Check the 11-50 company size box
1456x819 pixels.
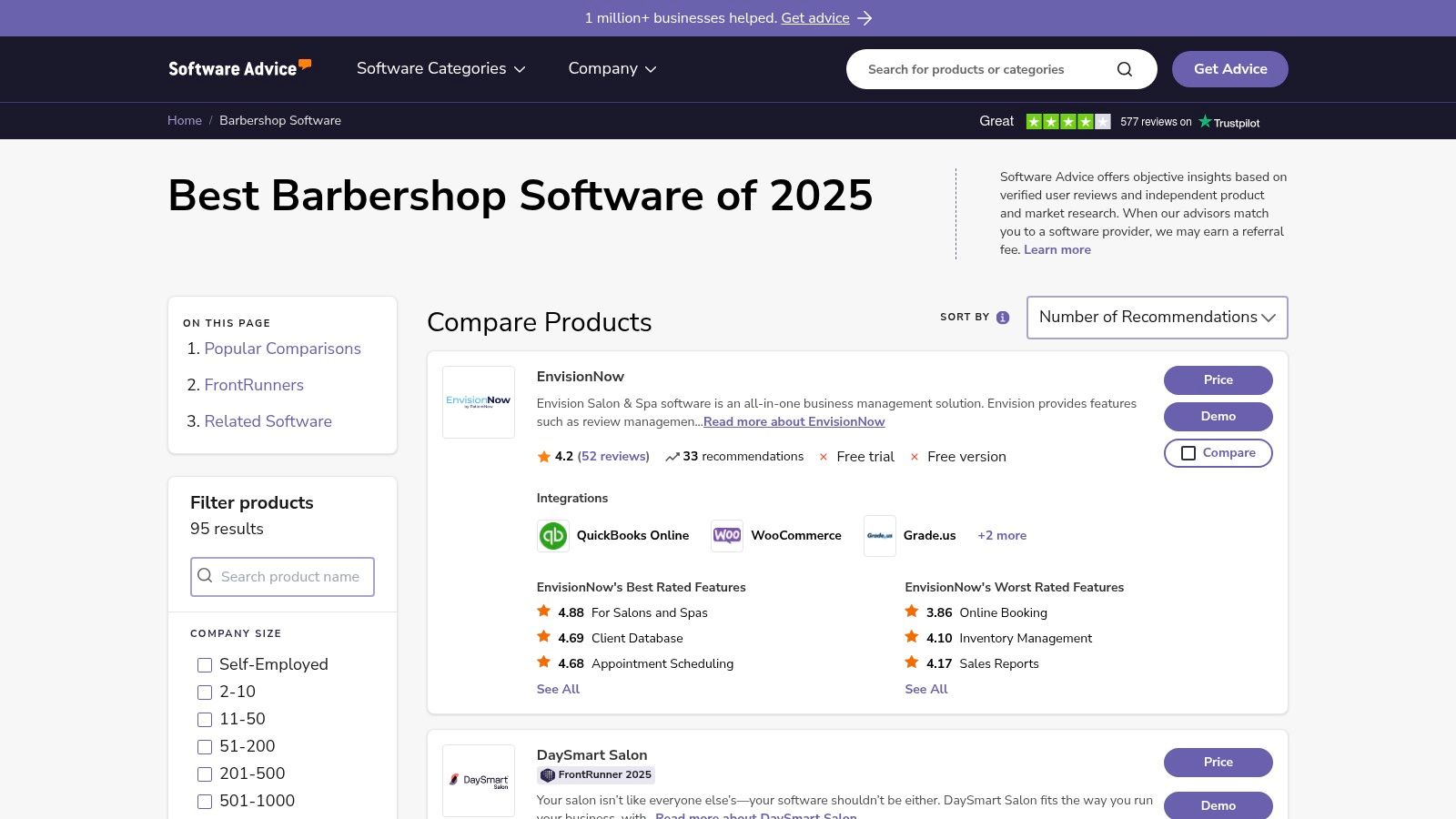click(205, 720)
